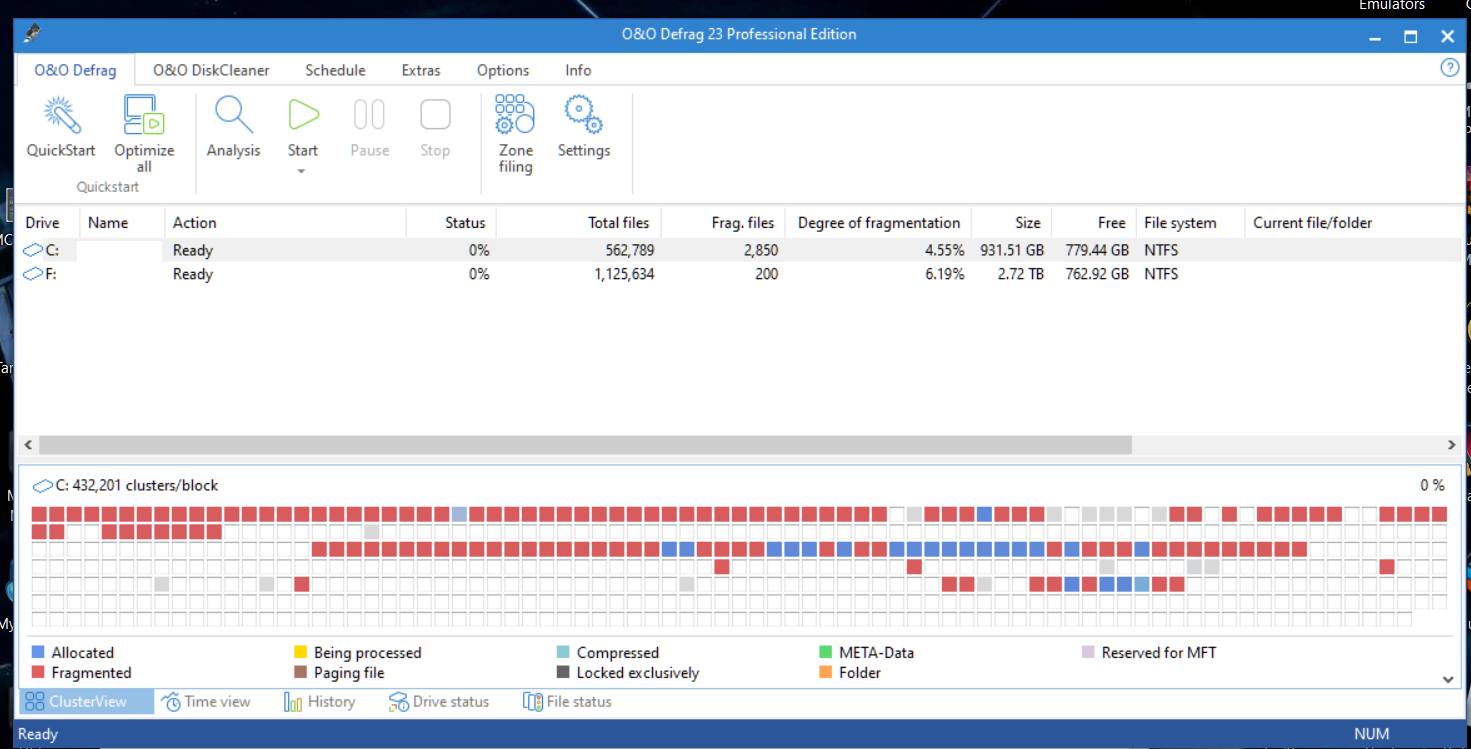Select drive F: row in list
The image size is (1471, 749).
pyautogui.click(x=45, y=274)
